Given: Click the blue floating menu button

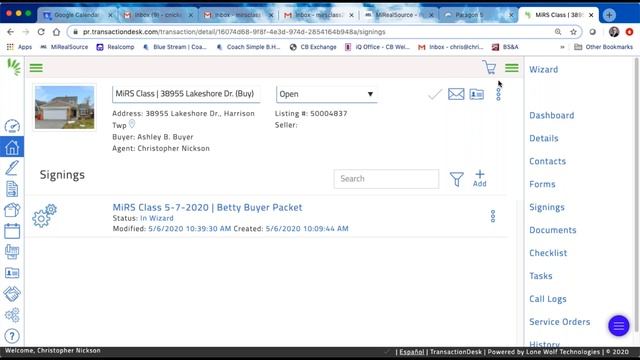Looking at the screenshot, I should [618, 326].
